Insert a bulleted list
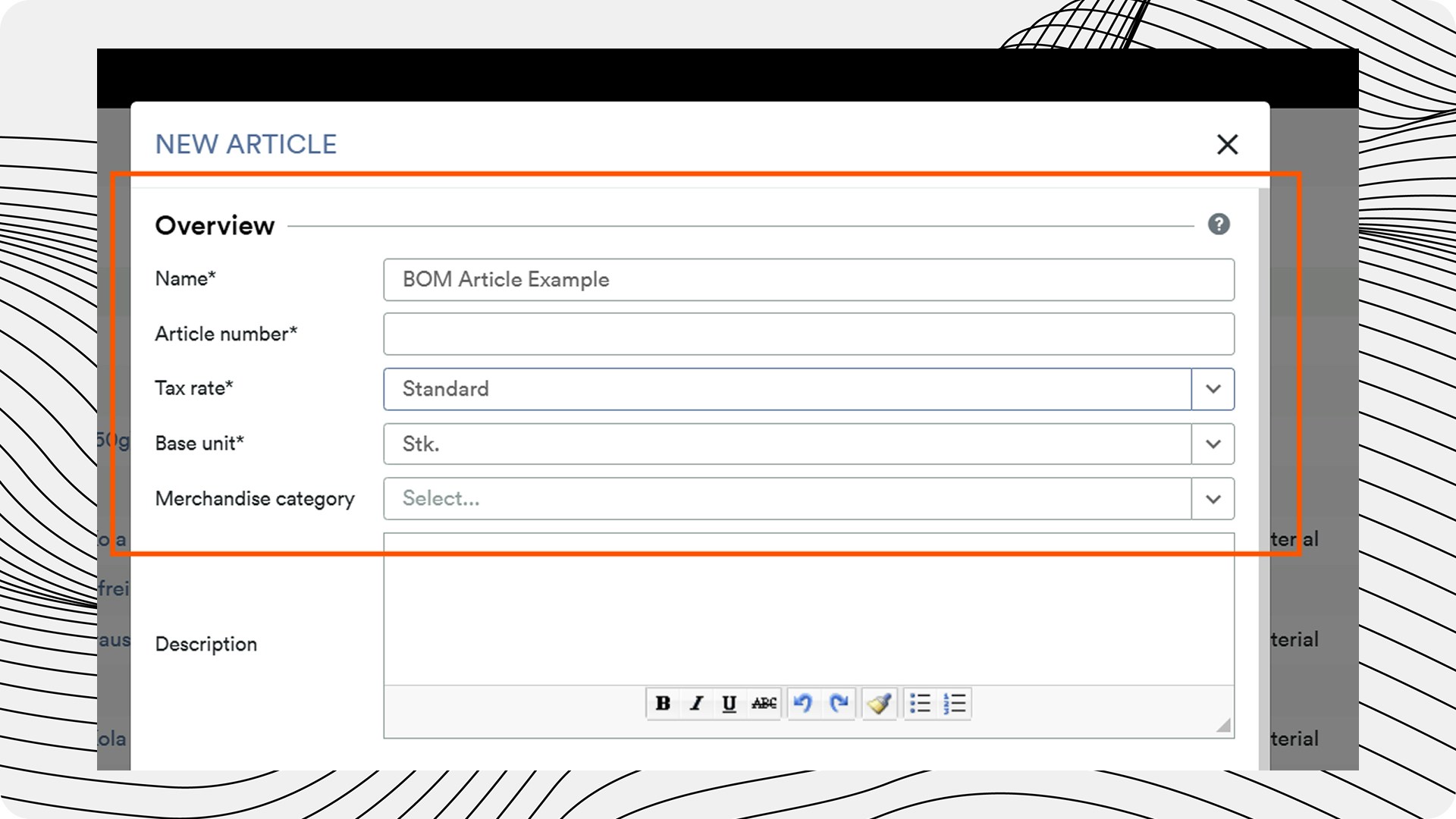1456x819 pixels. (920, 704)
